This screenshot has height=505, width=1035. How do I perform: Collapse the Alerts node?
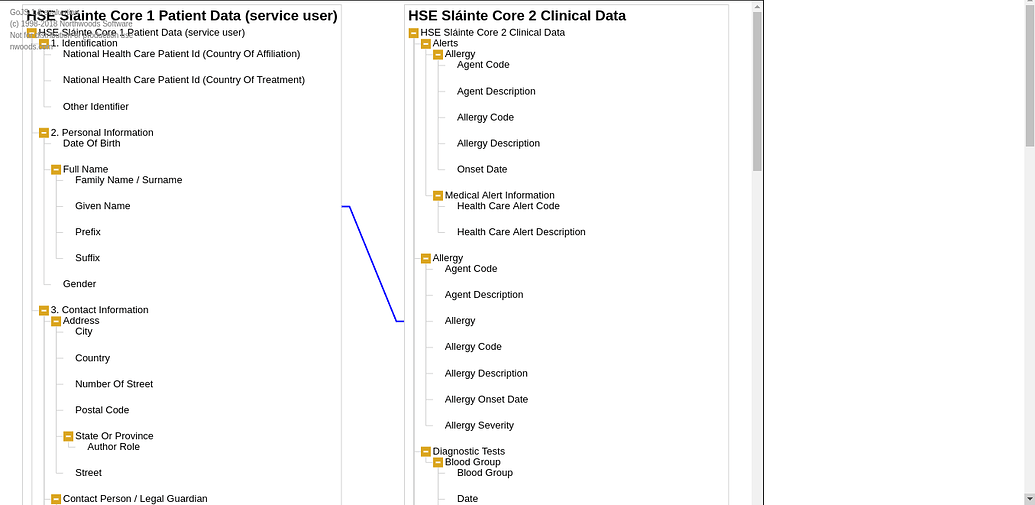coord(426,44)
